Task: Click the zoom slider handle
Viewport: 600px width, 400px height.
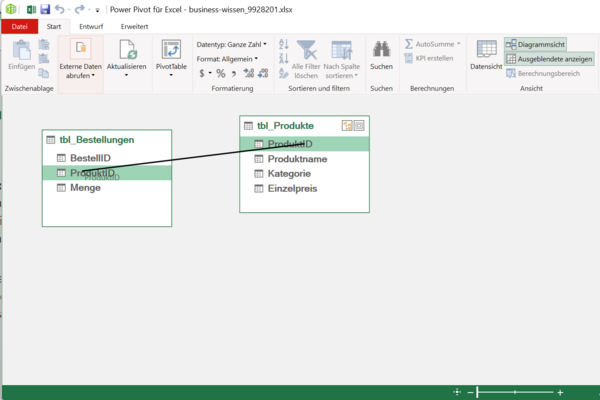Action: tap(477, 392)
